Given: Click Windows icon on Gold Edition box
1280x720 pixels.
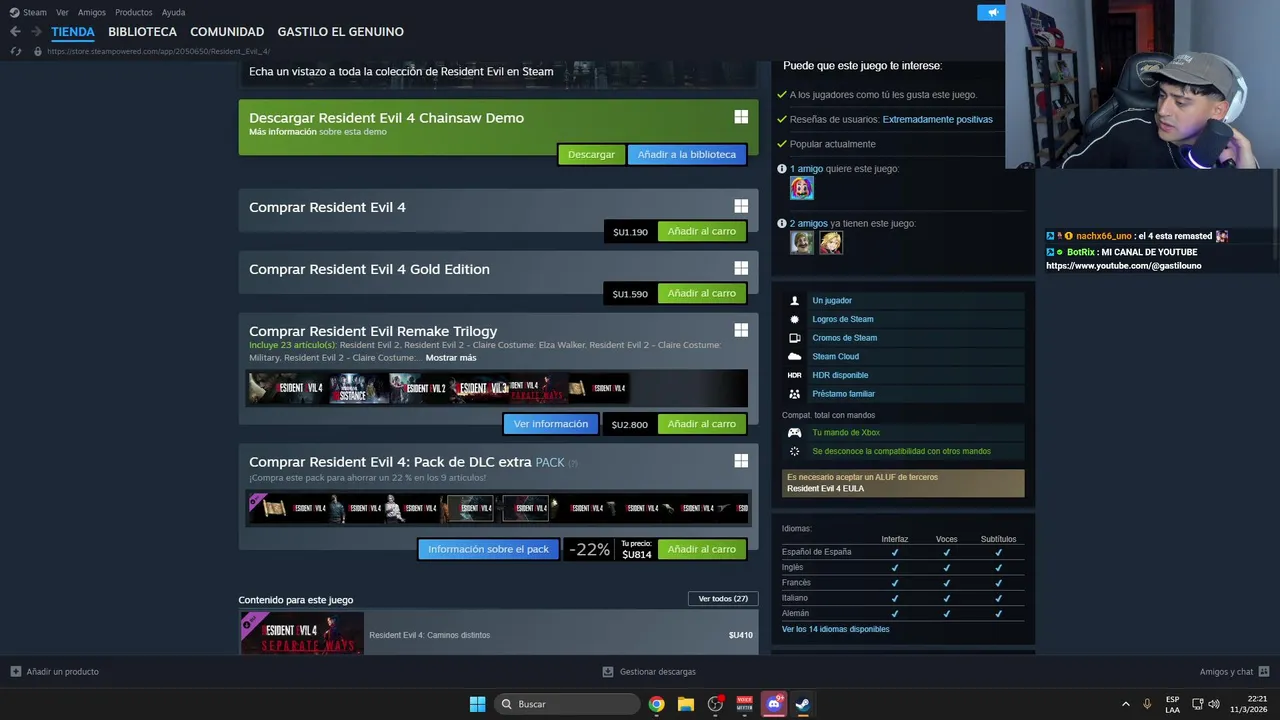Looking at the screenshot, I should [741, 268].
